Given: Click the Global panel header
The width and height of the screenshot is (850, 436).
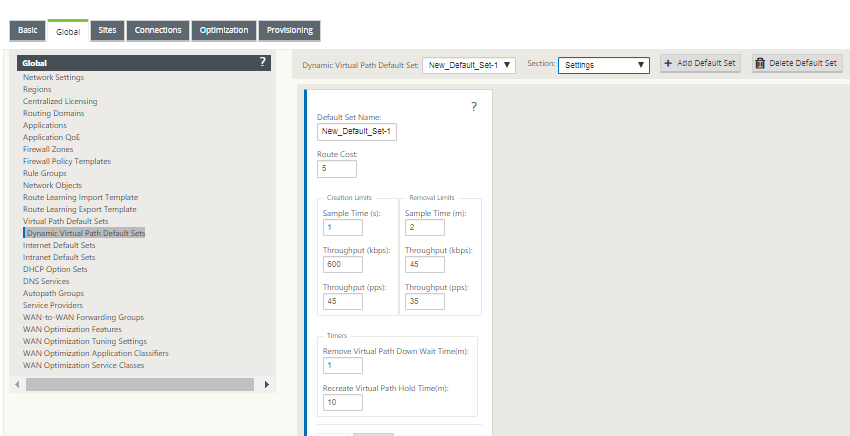Looking at the screenshot, I should (144, 63).
